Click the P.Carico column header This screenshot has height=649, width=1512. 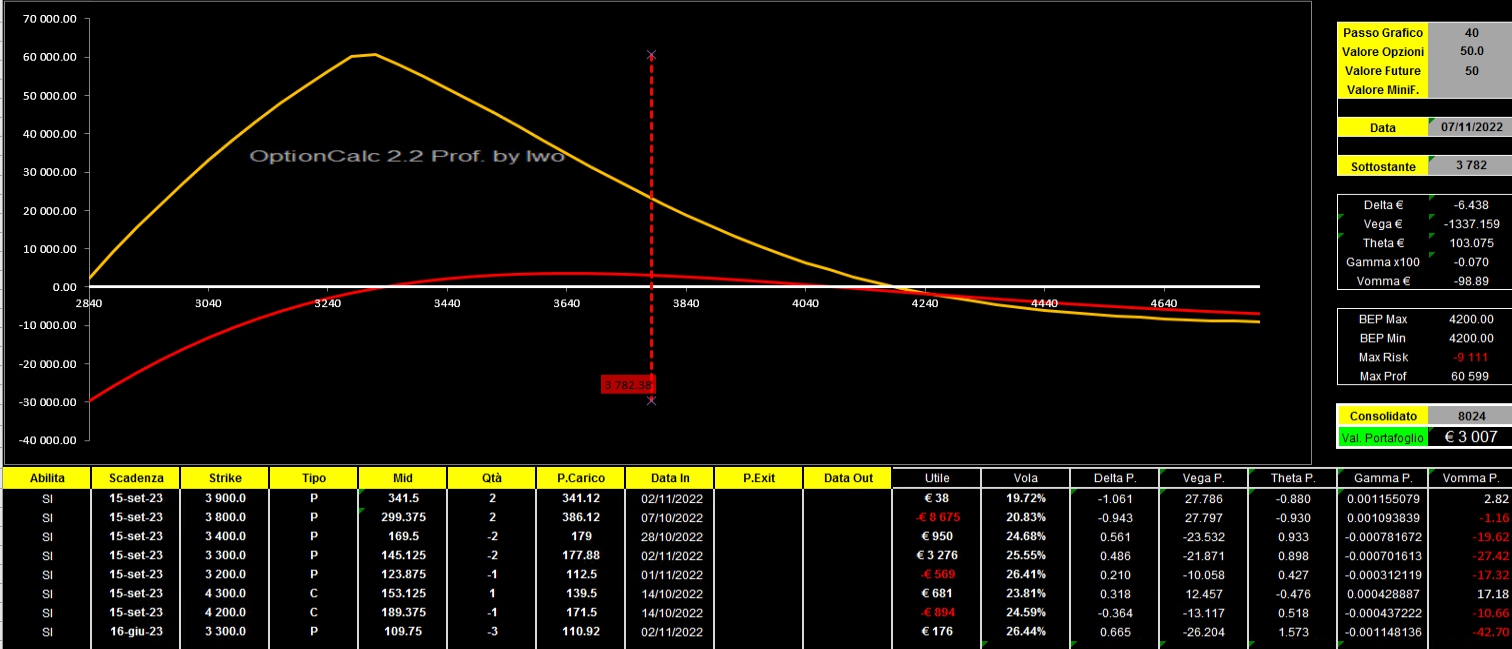coord(580,478)
